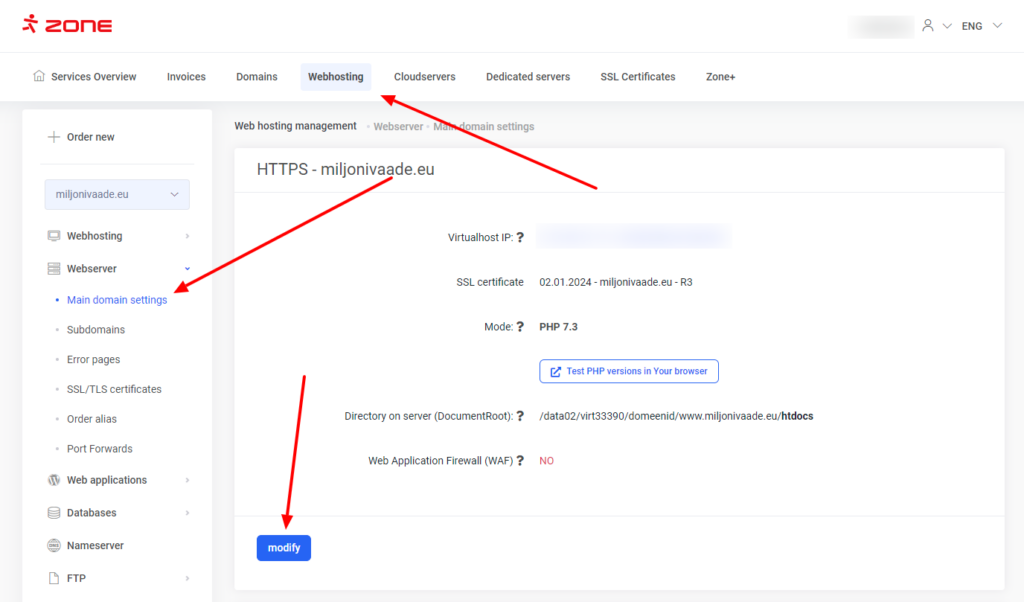Click the FTP file icon
The height and width of the screenshot is (602, 1024).
coord(54,578)
